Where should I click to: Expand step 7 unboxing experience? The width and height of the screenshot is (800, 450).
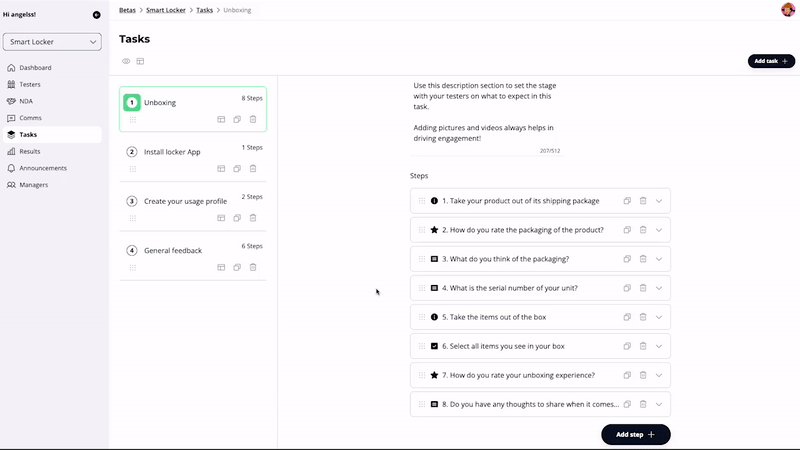(659, 376)
